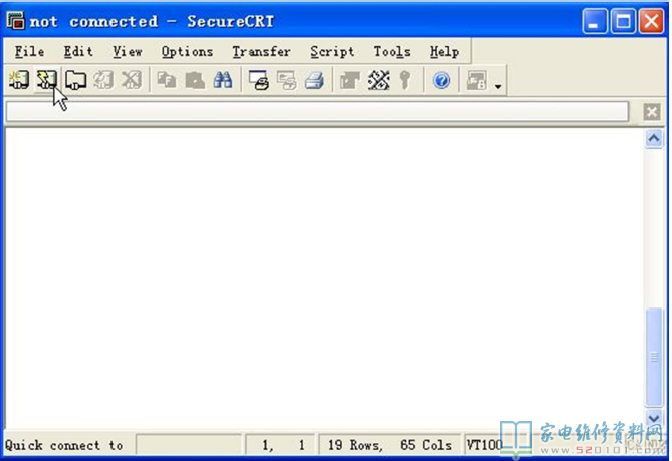This screenshot has width=672, height=461.
Task: Open Connect in Tab folder icon
Action: click(x=75, y=80)
